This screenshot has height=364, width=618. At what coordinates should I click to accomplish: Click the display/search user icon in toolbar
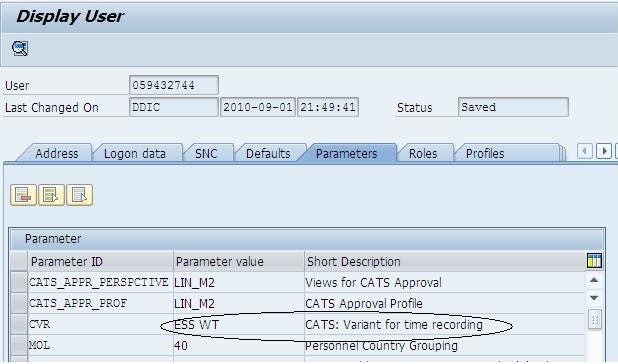[20, 48]
